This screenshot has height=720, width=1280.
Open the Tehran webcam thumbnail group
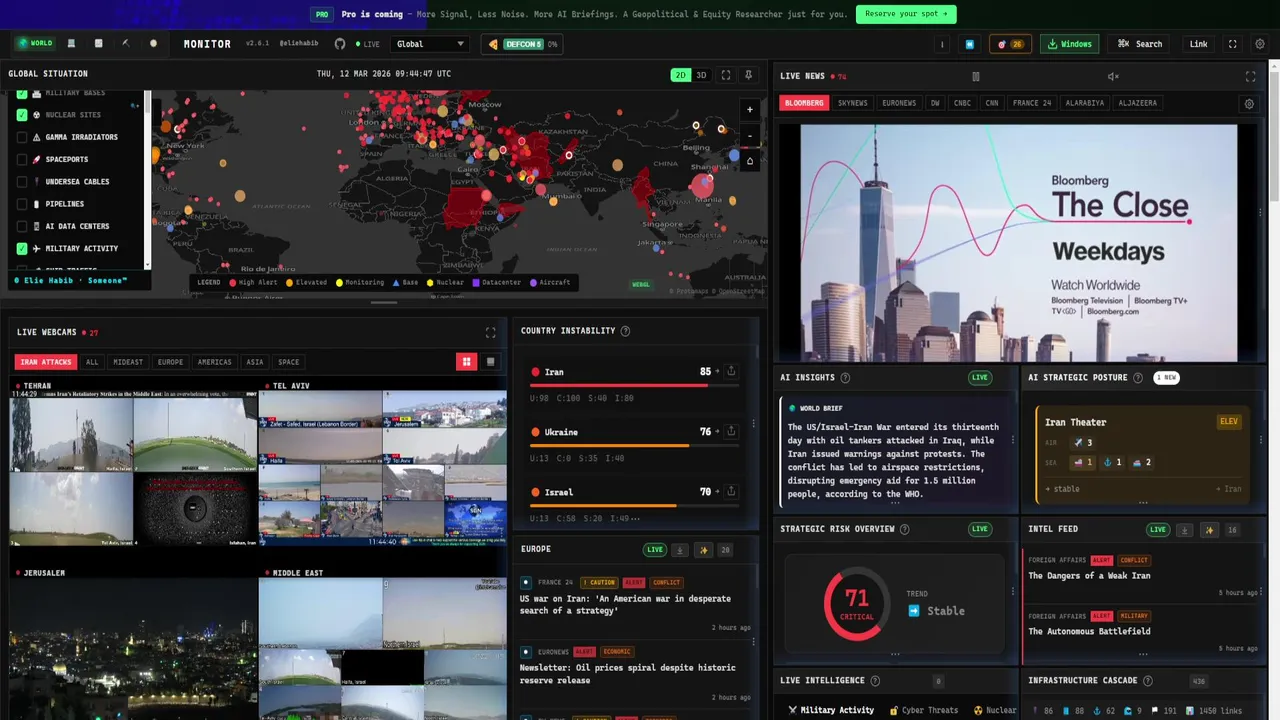(x=133, y=468)
